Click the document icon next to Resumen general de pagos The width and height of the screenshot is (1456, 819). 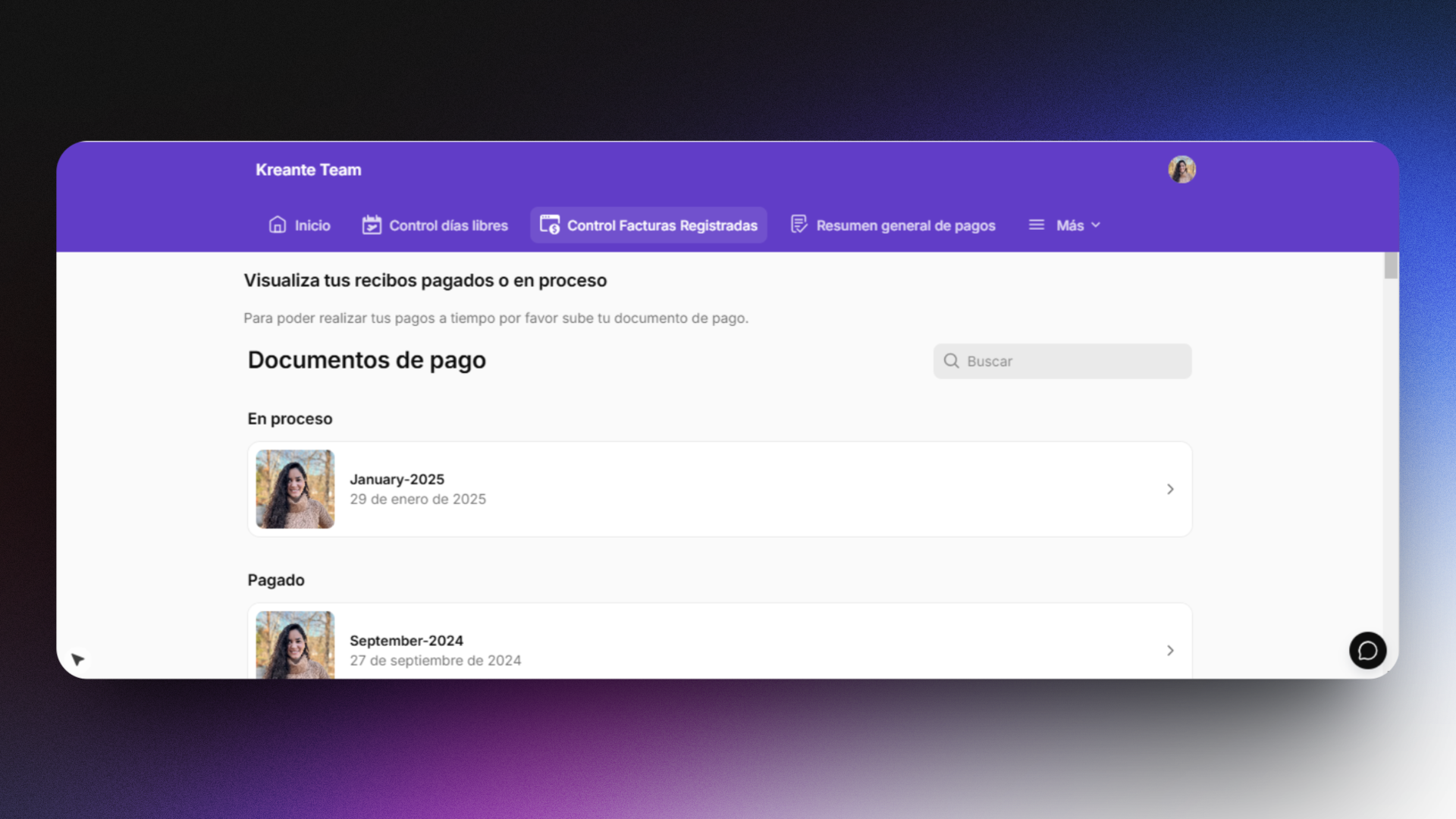(799, 224)
